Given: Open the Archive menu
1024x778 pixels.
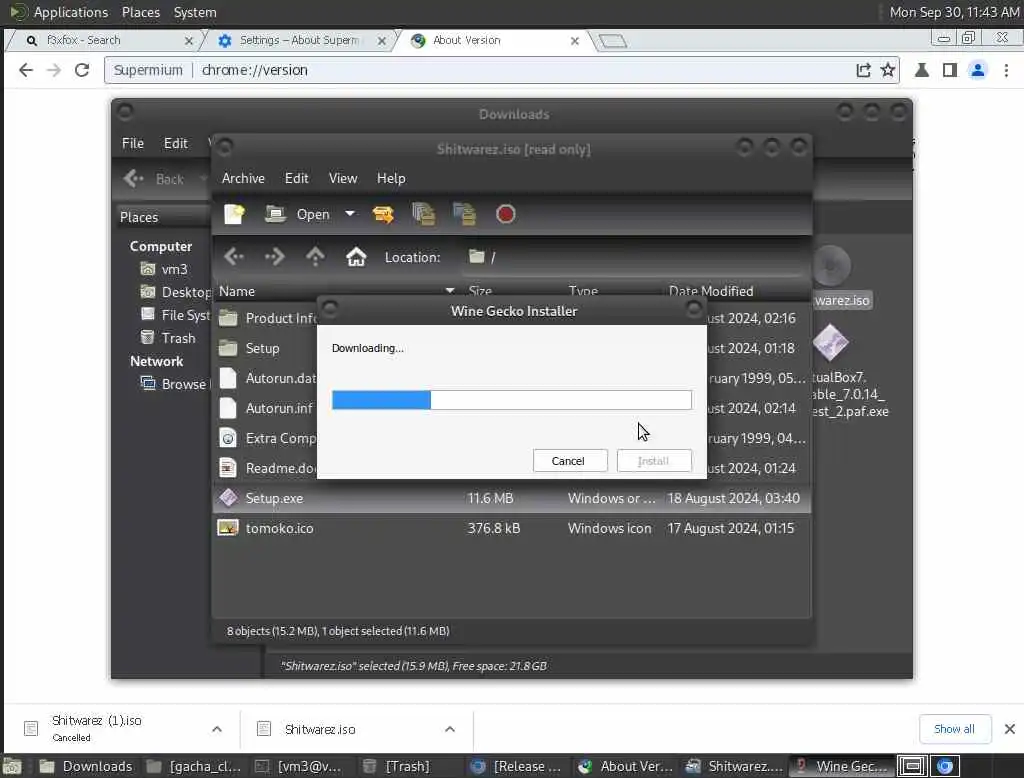Looking at the screenshot, I should [243, 178].
